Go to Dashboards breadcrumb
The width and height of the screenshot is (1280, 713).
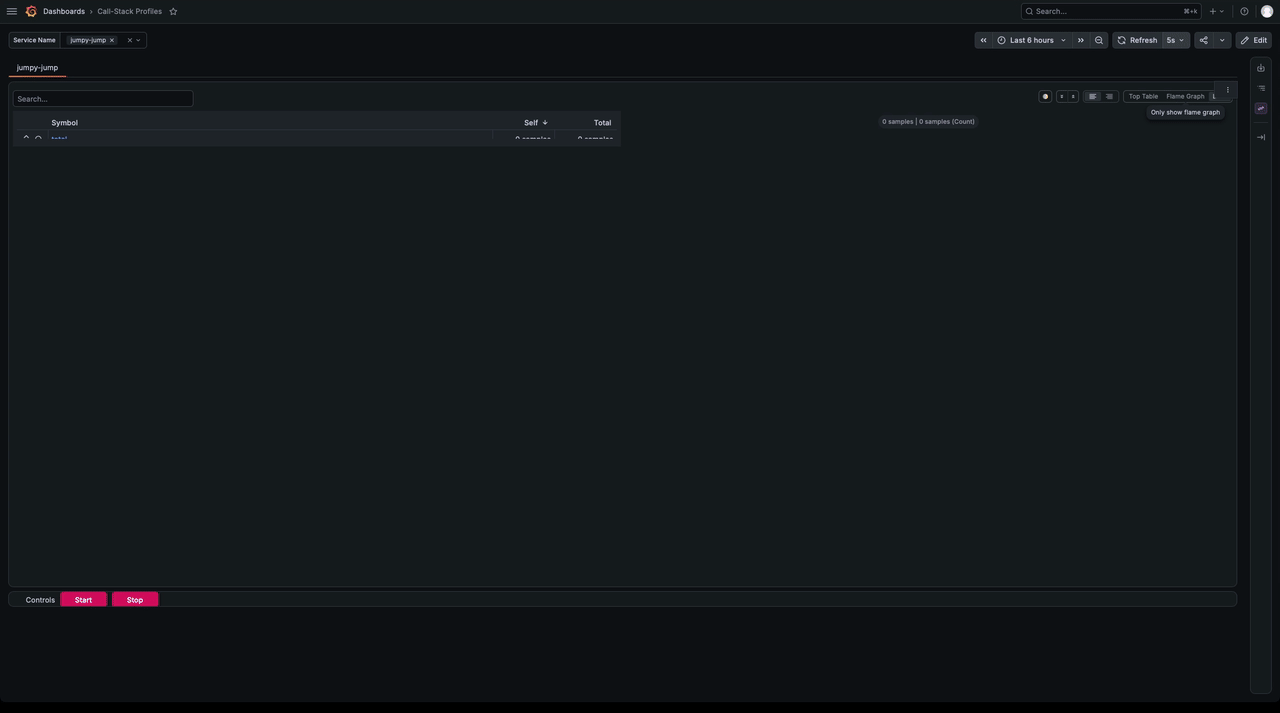click(64, 11)
